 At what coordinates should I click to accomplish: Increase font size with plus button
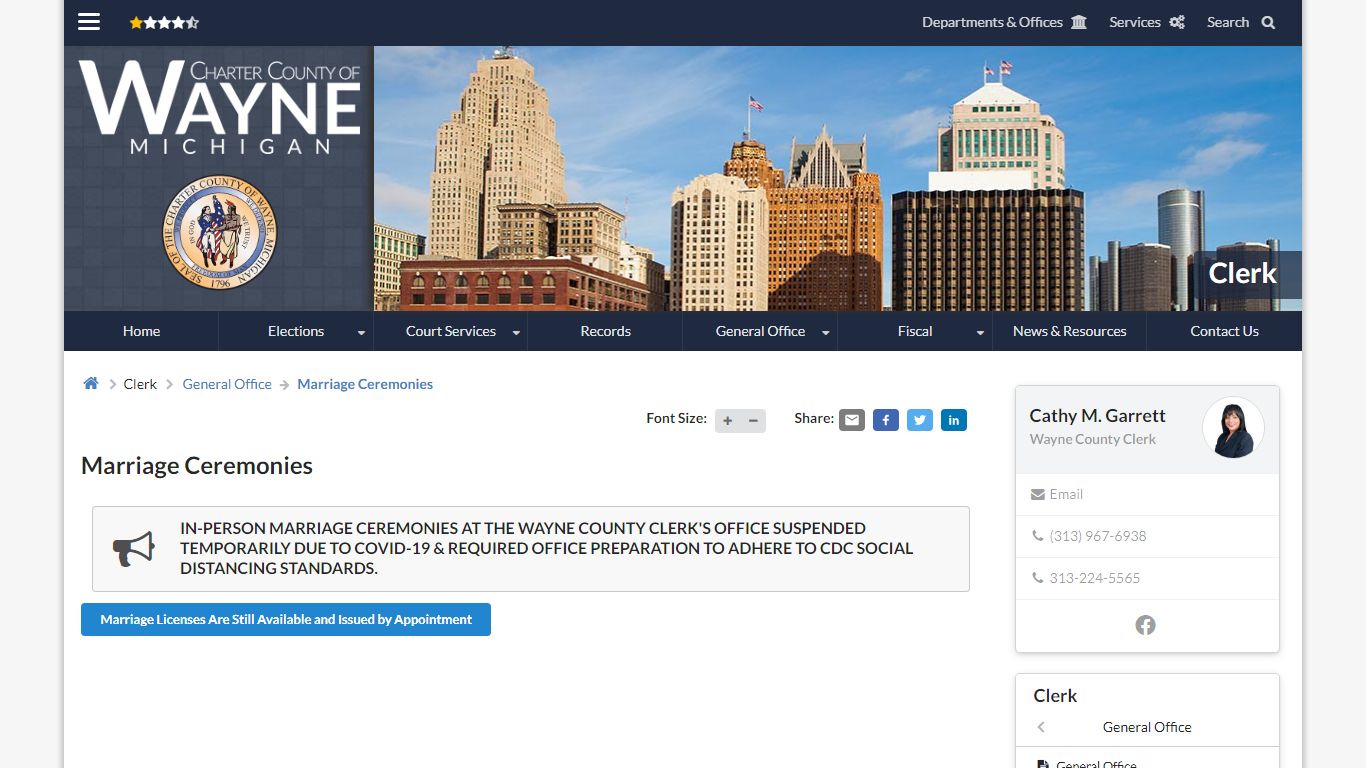tap(728, 420)
